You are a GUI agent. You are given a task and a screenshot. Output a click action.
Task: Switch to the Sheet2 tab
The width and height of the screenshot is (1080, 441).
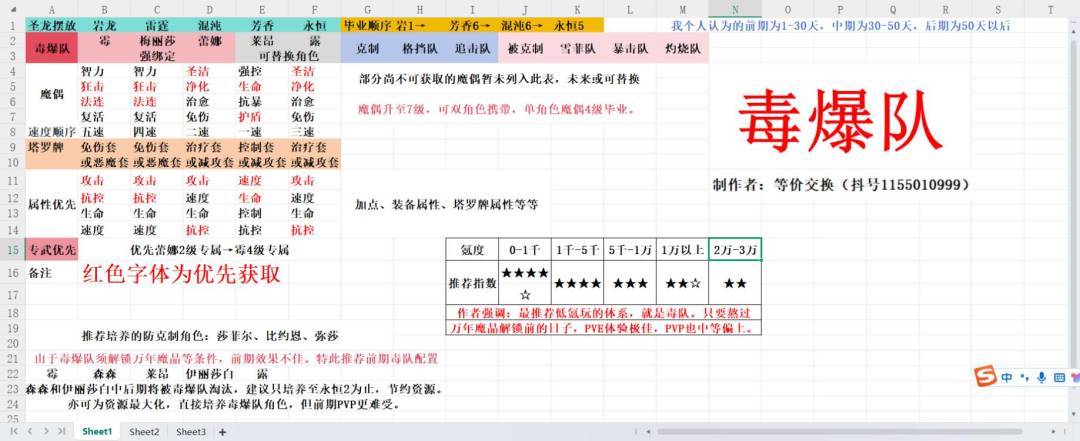[144, 432]
